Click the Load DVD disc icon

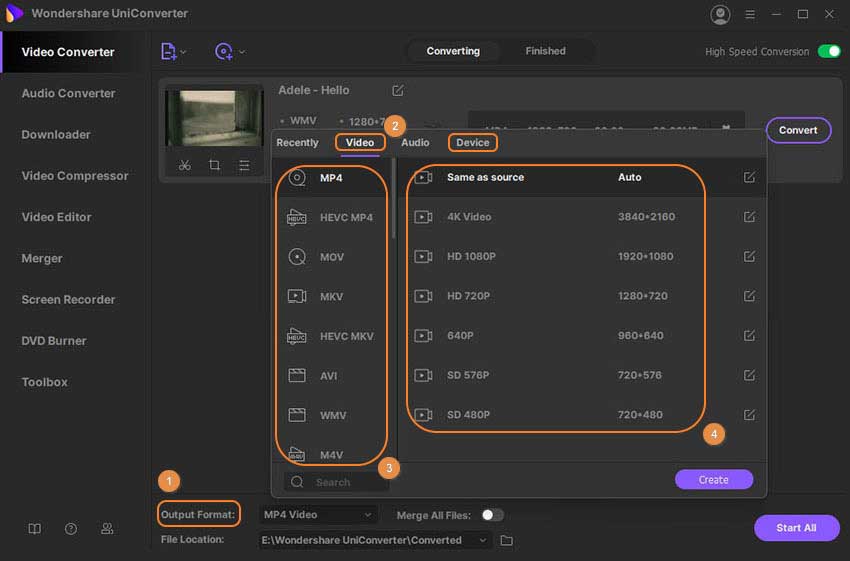[x=223, y=51]
